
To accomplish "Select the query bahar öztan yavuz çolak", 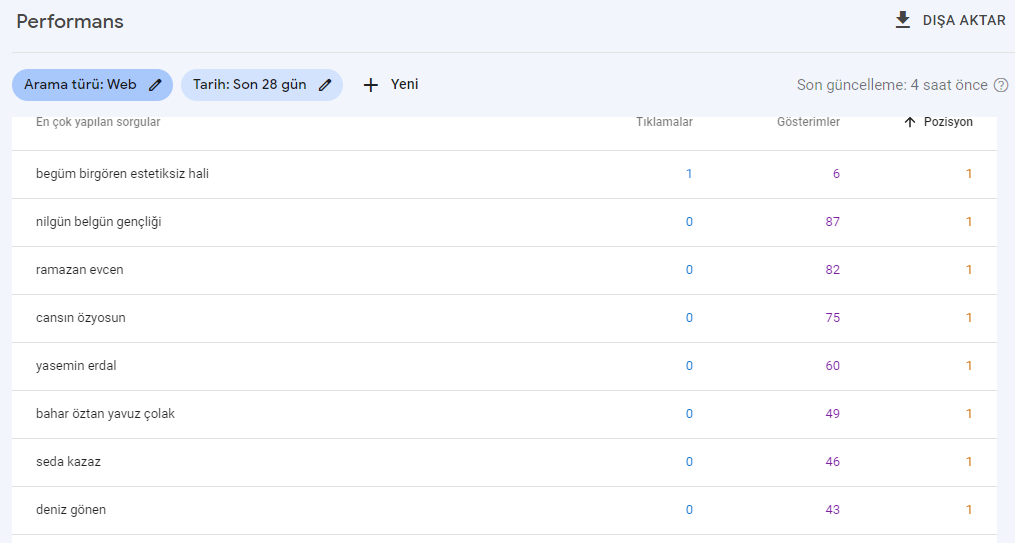I will pyautogui.click(x=106, y=414).
